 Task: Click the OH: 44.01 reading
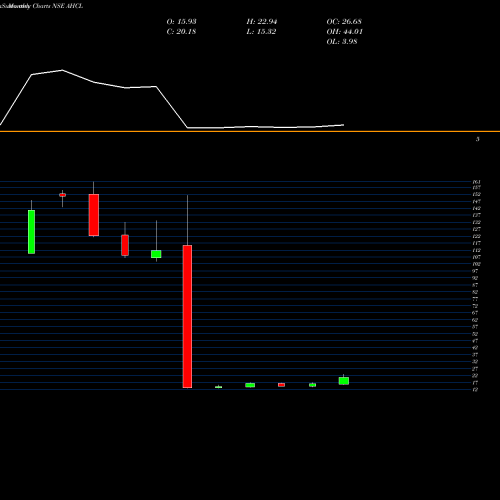(x=345, y=32)
